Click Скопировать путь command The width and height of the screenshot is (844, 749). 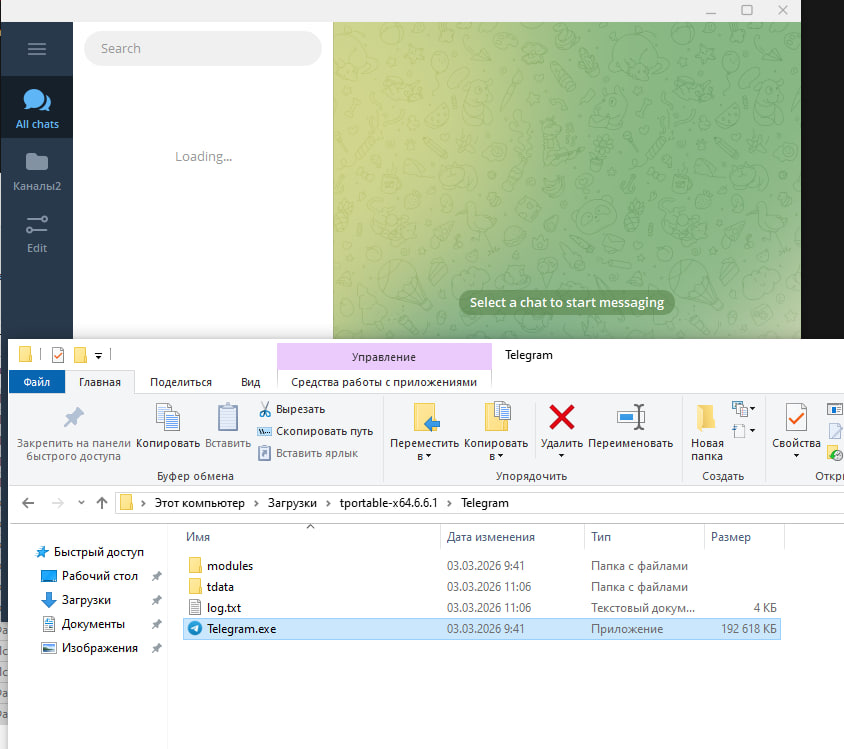tap(315, 432)
